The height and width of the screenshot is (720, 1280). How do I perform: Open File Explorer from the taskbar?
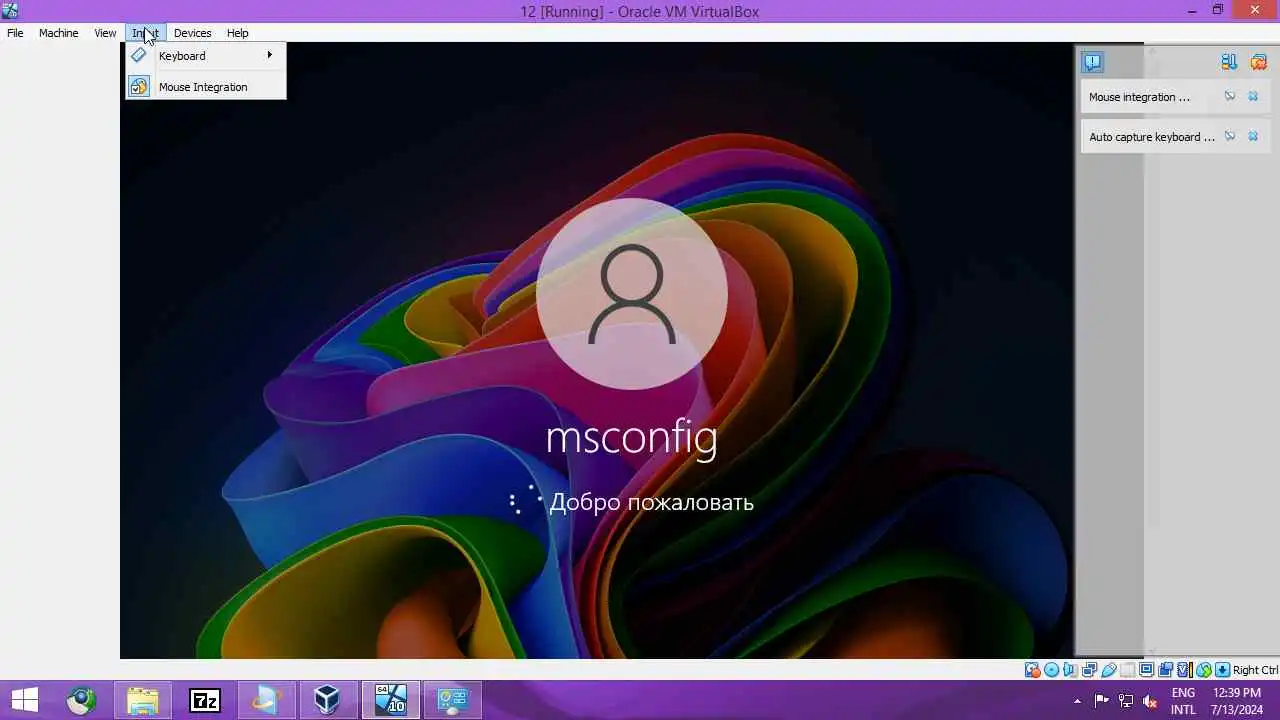click(143, 700)
